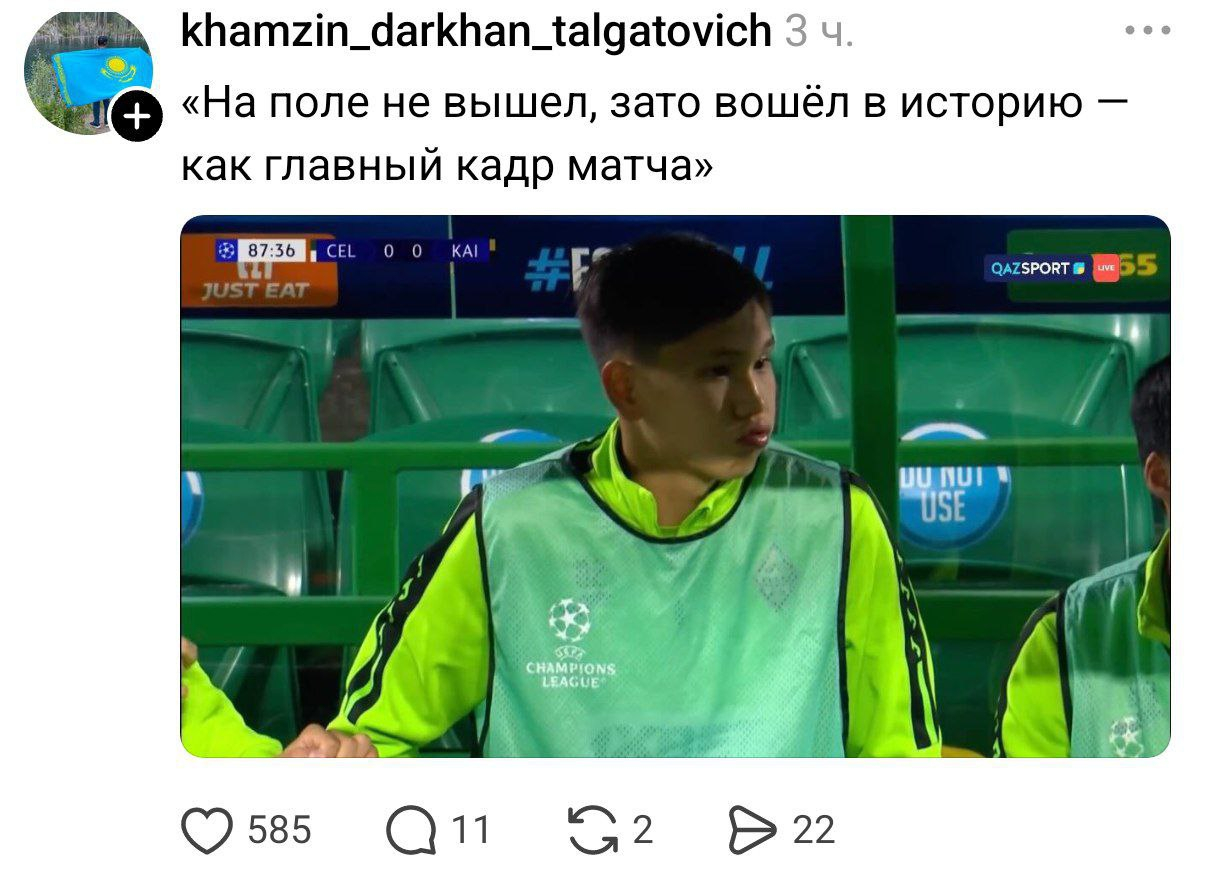Click the 3 ч. post timestamp
Screen dimensions: 1220x882
819,33
